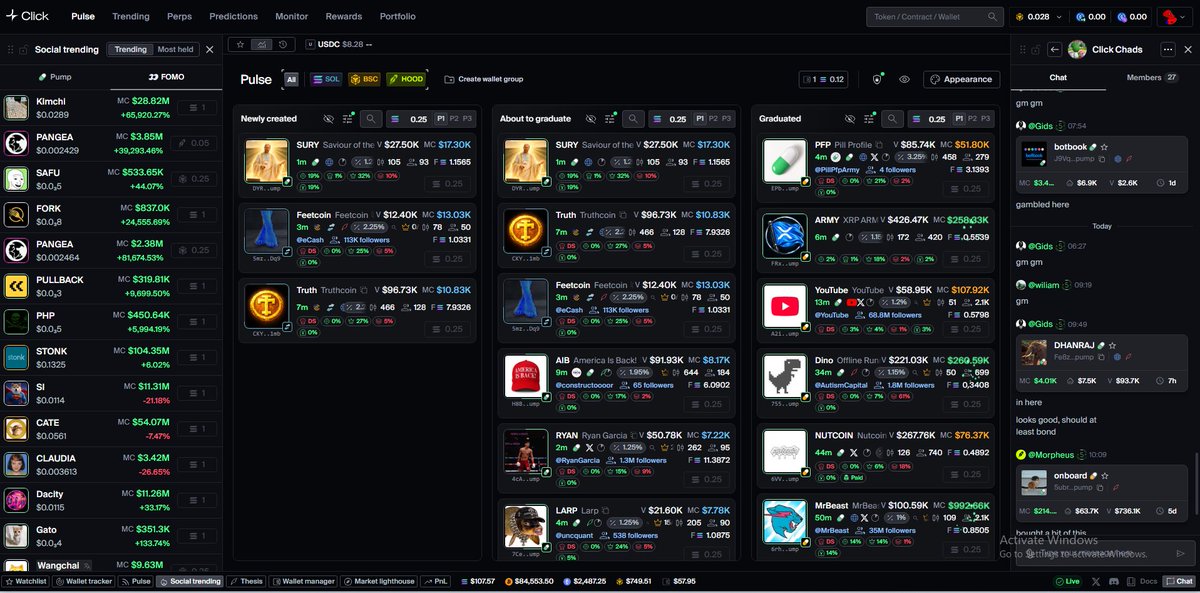
Task: Select preset P2 in Newly created column
Action: tap(453, 118)
